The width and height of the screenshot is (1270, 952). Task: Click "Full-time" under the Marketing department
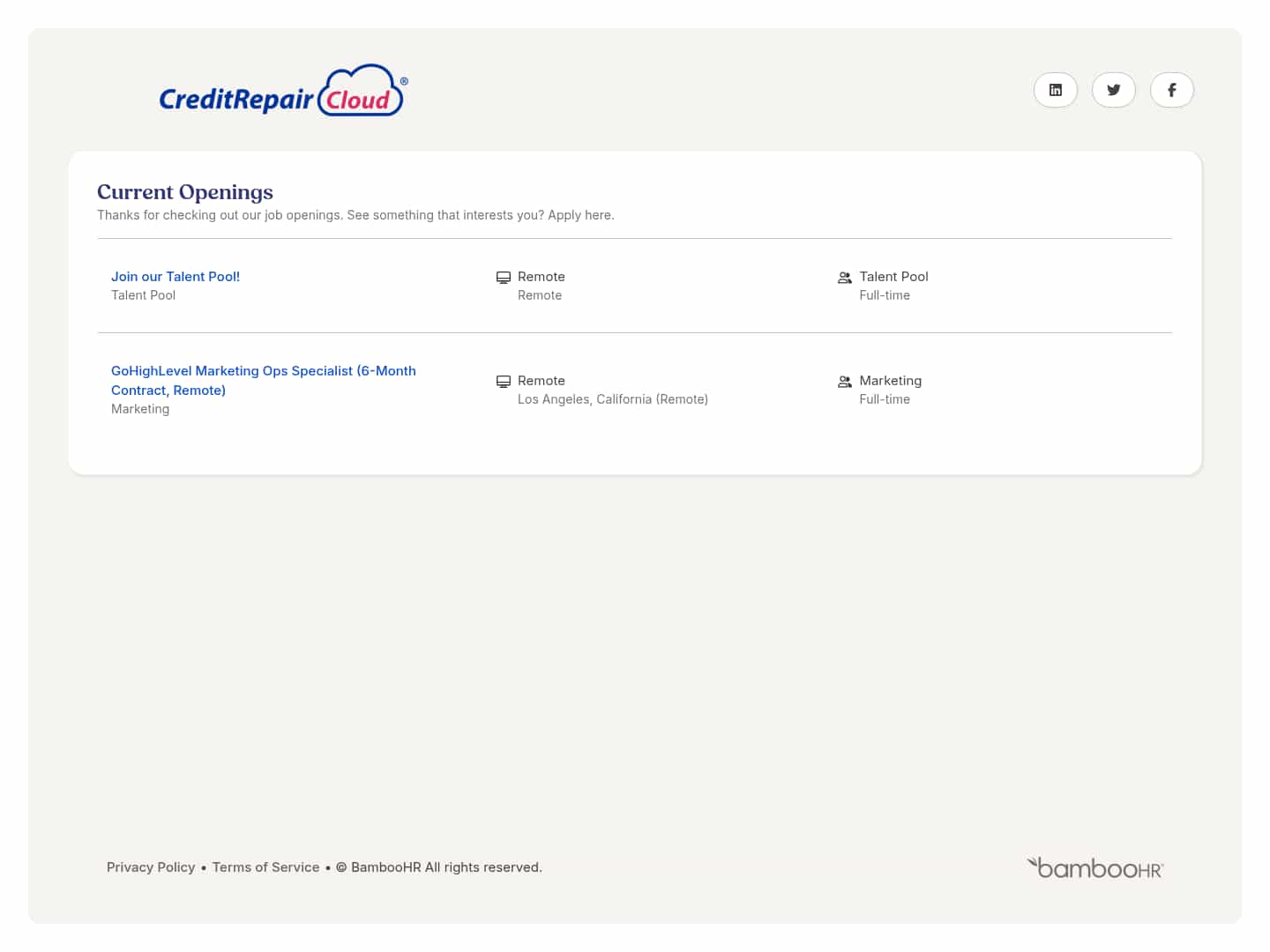pyautogui.click(x=885, y=399)
